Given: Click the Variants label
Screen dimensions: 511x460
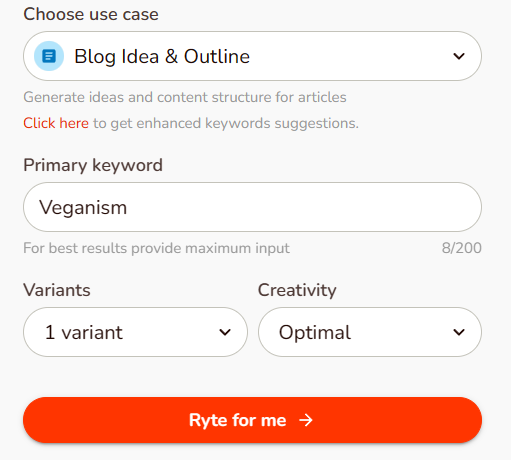Looking at the screenshot, I should [x=57, y=290].
